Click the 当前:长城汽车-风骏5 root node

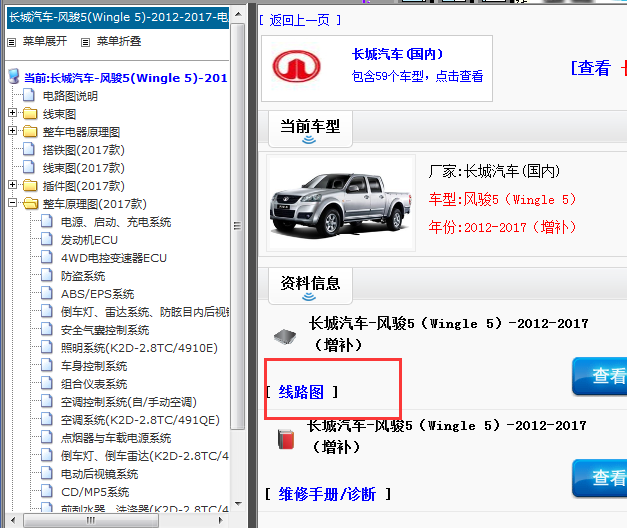click(126, 78)
